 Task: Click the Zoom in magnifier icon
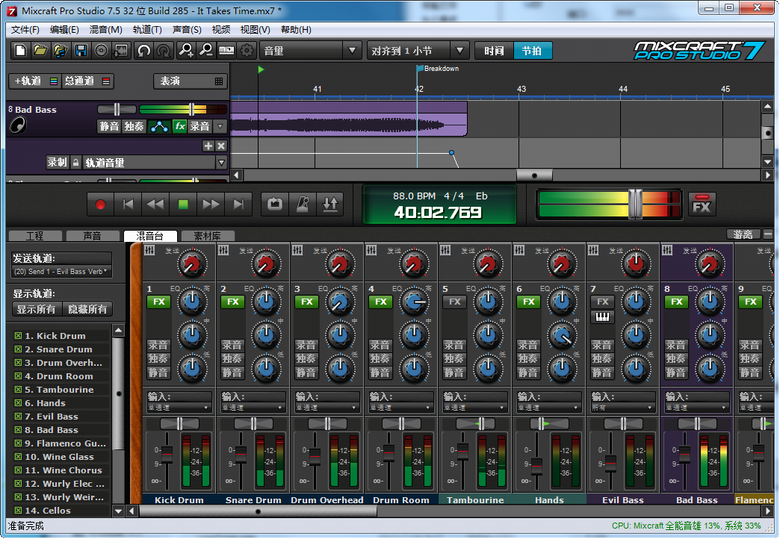[187, 50]
